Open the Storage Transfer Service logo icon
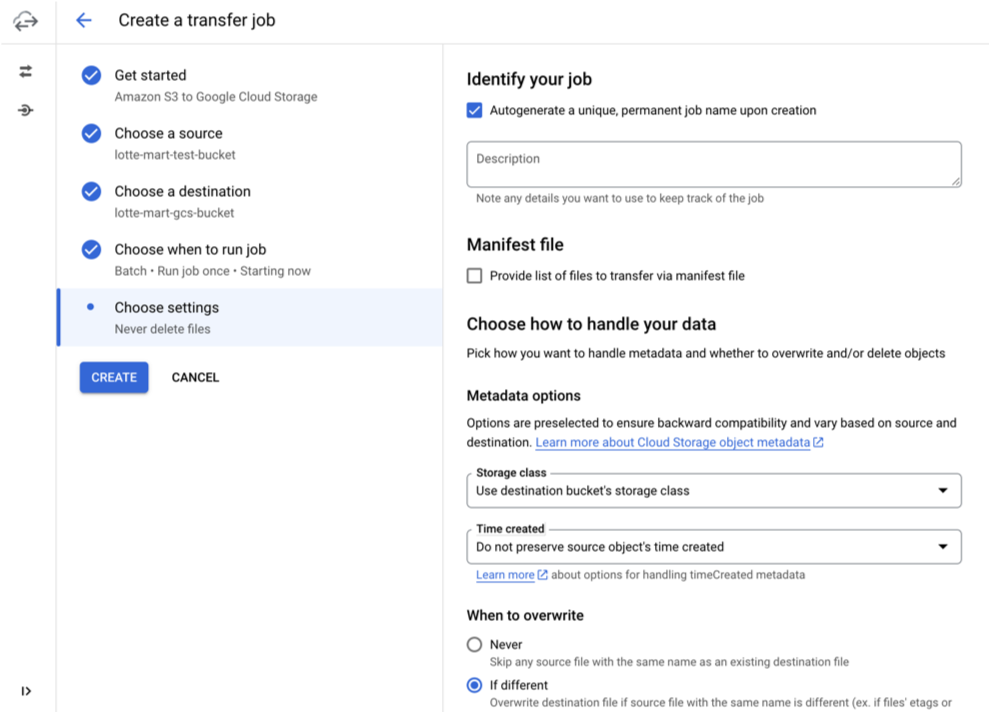The image size is (989, 712). click(26, 21)
